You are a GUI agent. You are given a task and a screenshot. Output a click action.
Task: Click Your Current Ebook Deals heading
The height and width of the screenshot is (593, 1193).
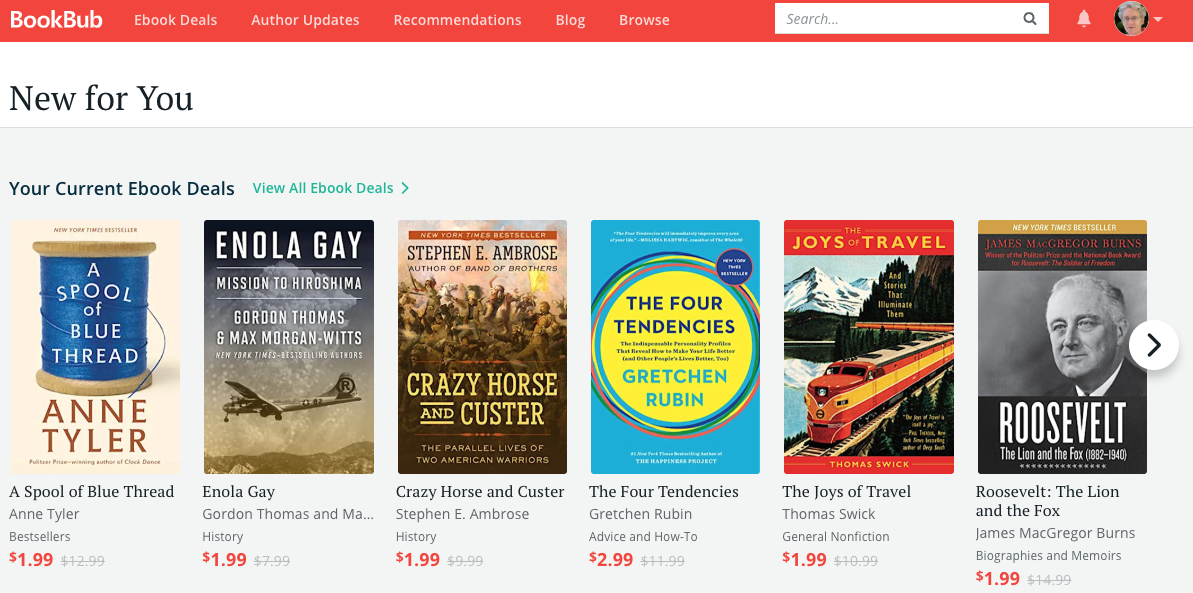click(122, 188)
